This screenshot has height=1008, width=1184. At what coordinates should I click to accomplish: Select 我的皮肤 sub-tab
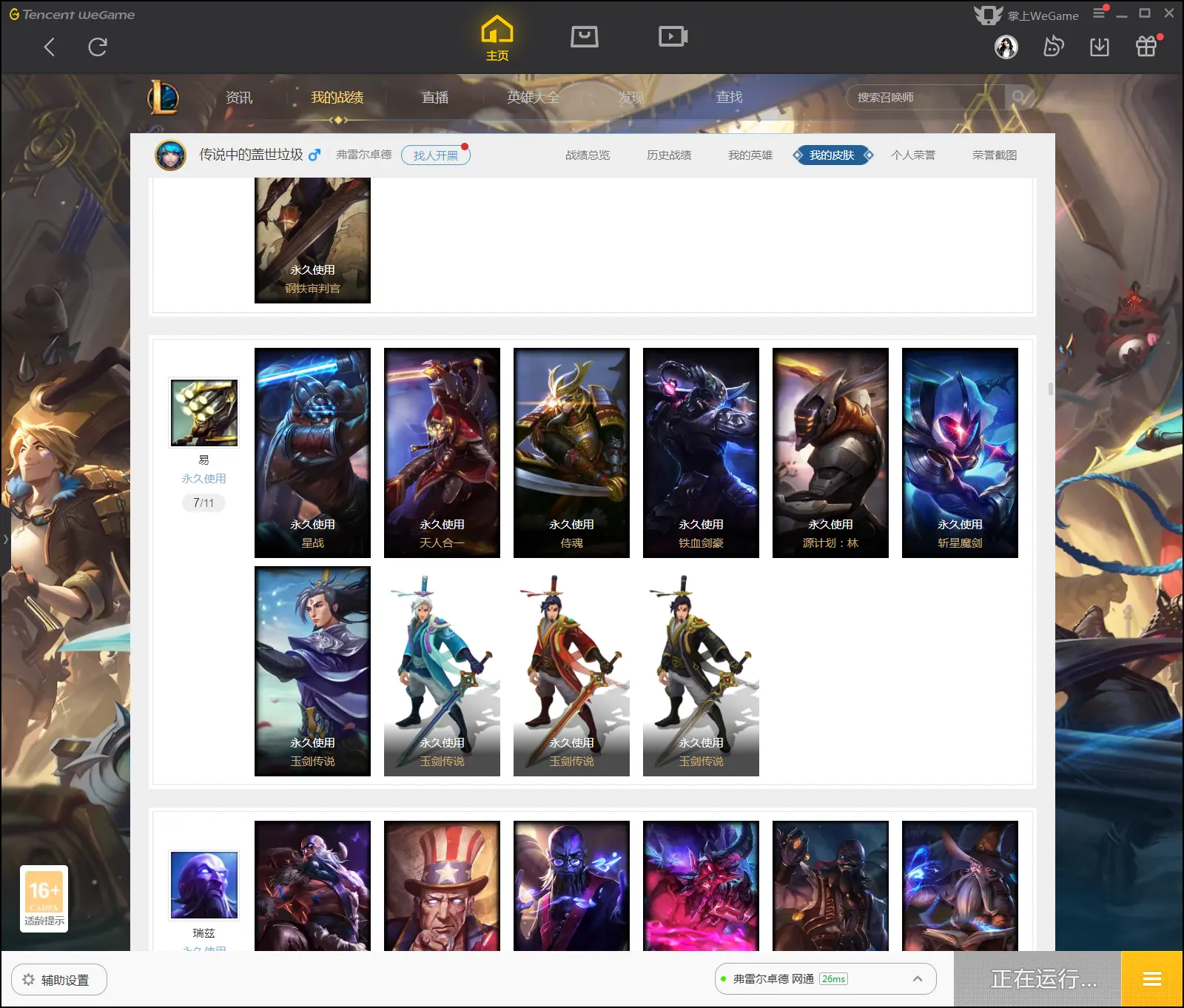point(832,155)
